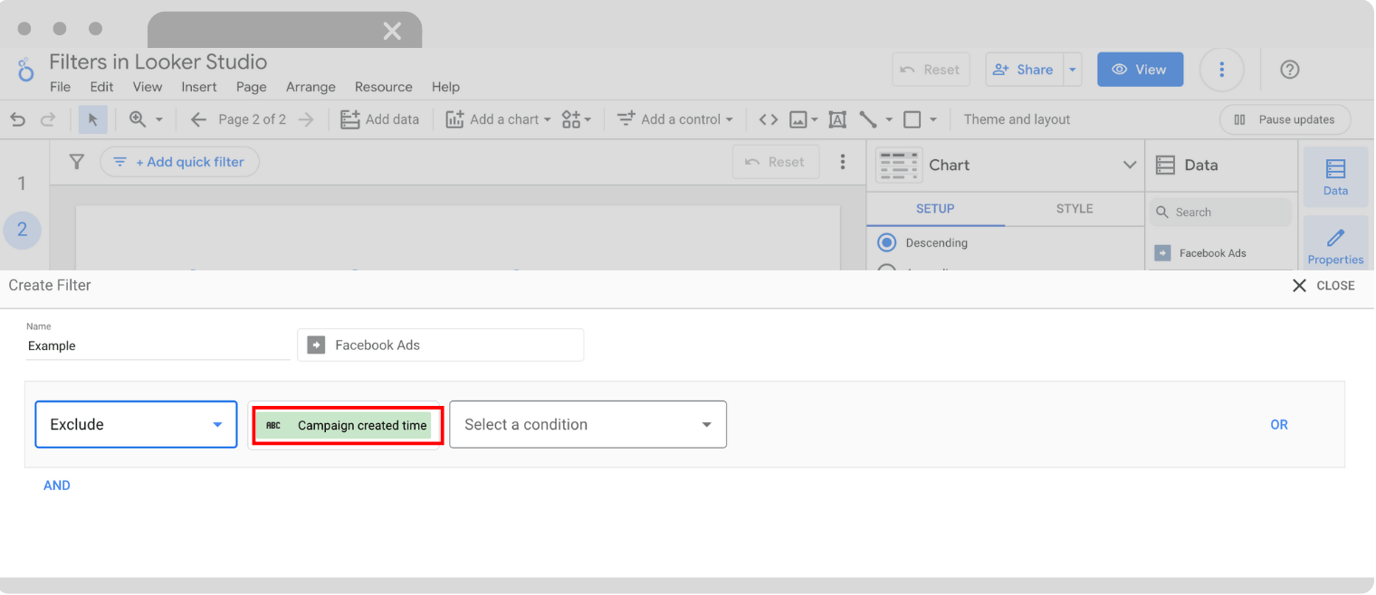Image resolution: width=1376 pixels, height=595 pixels.
Task: Click the Undo icon
Action: [x=16, y=119]
